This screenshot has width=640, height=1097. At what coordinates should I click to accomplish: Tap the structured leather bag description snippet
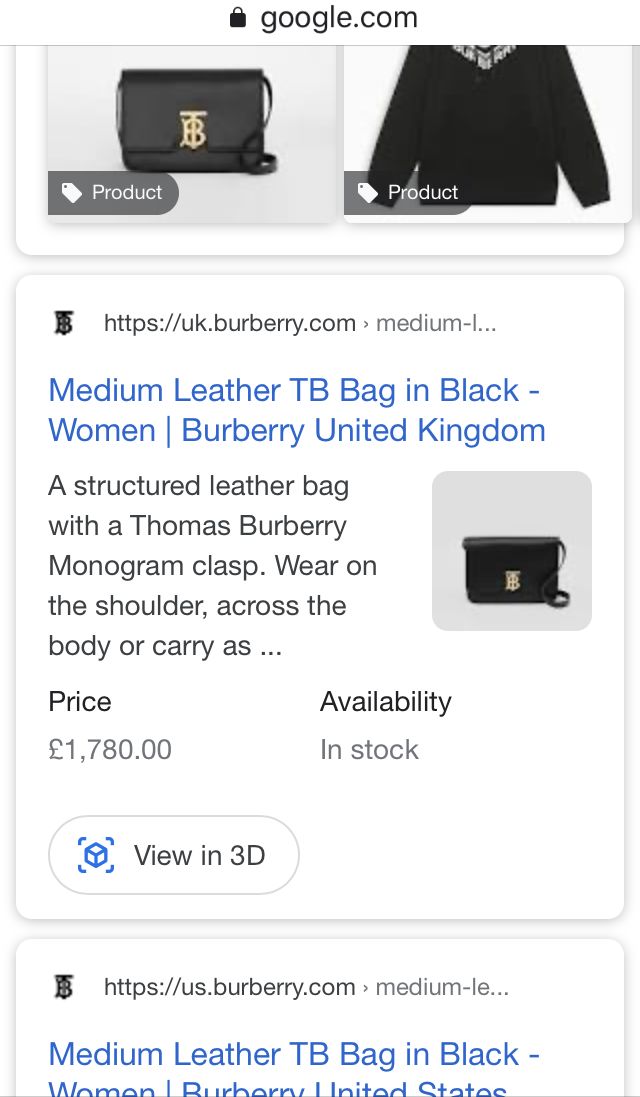[213, 566]
